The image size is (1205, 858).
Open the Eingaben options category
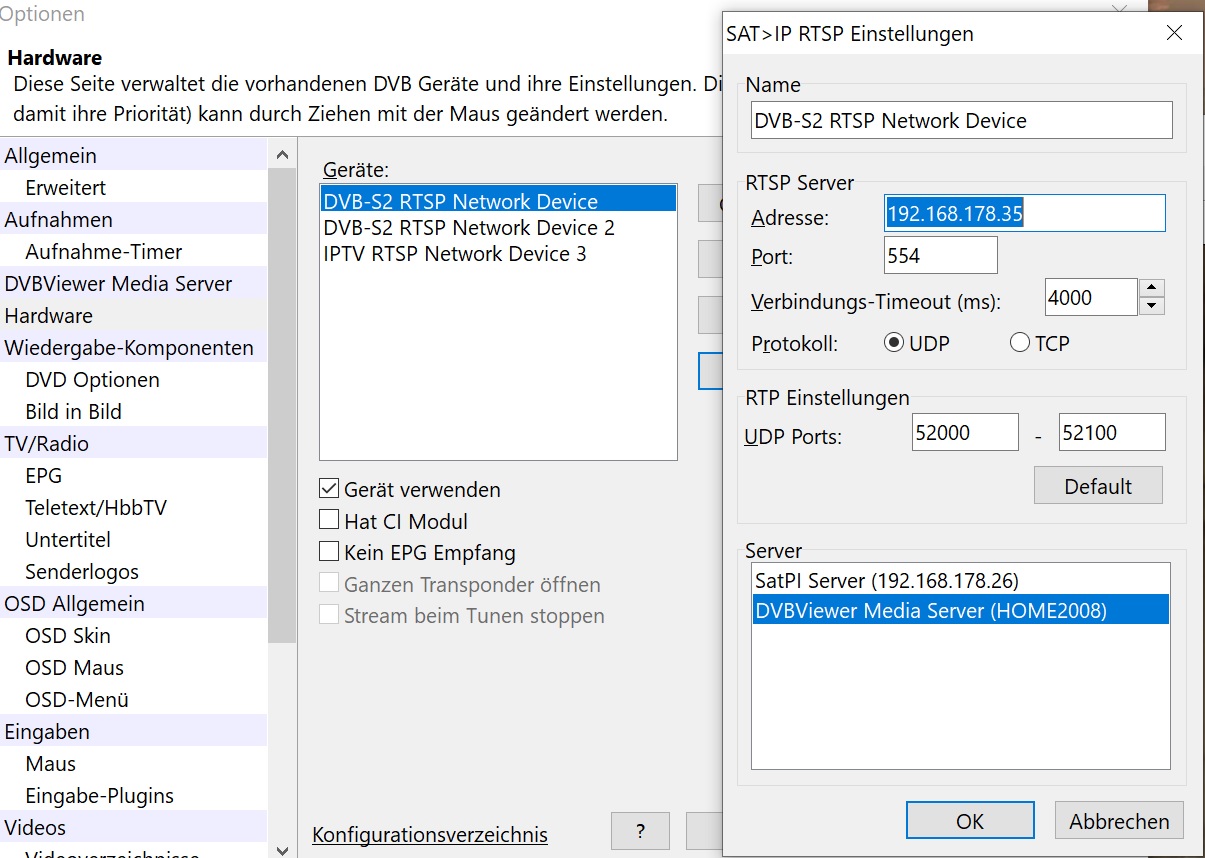pyautogui.click(x=134, y=731)
